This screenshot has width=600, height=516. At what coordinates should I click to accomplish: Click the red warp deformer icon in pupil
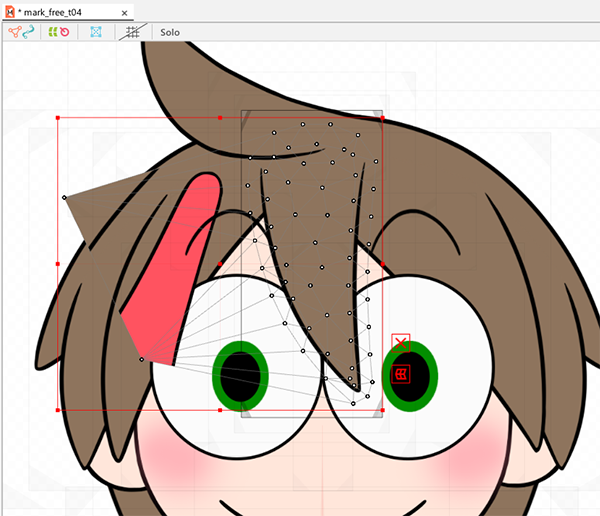401,374
